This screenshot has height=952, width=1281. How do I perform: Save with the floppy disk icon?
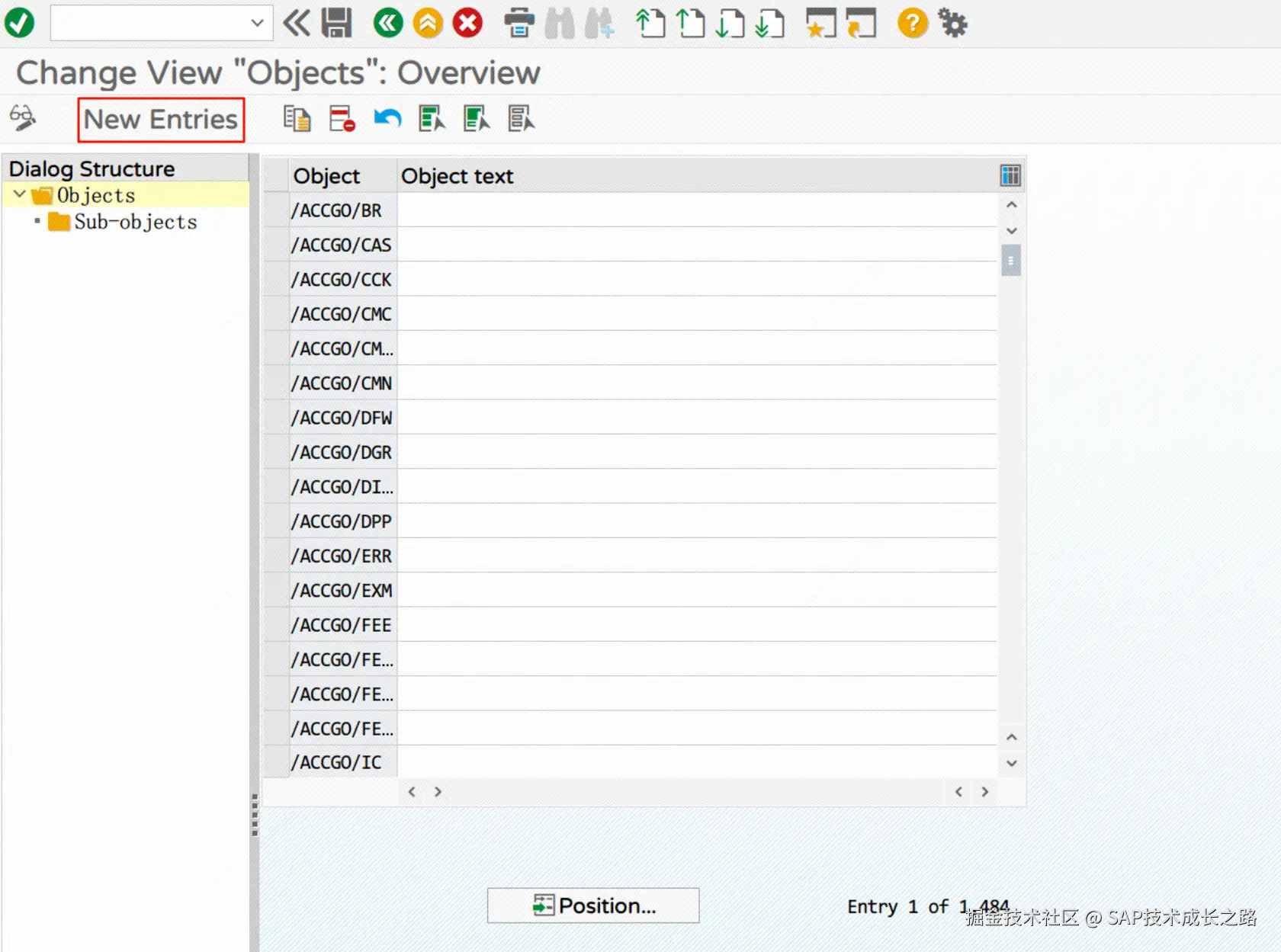point(336,23)
